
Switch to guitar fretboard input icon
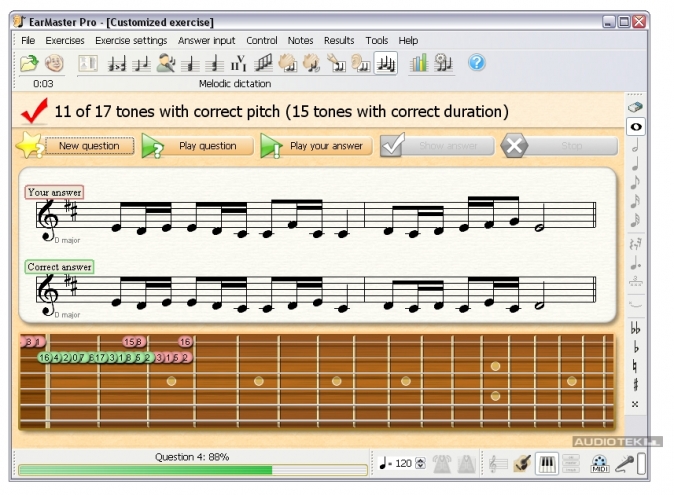pyautogui.click(x=522, y=464)
